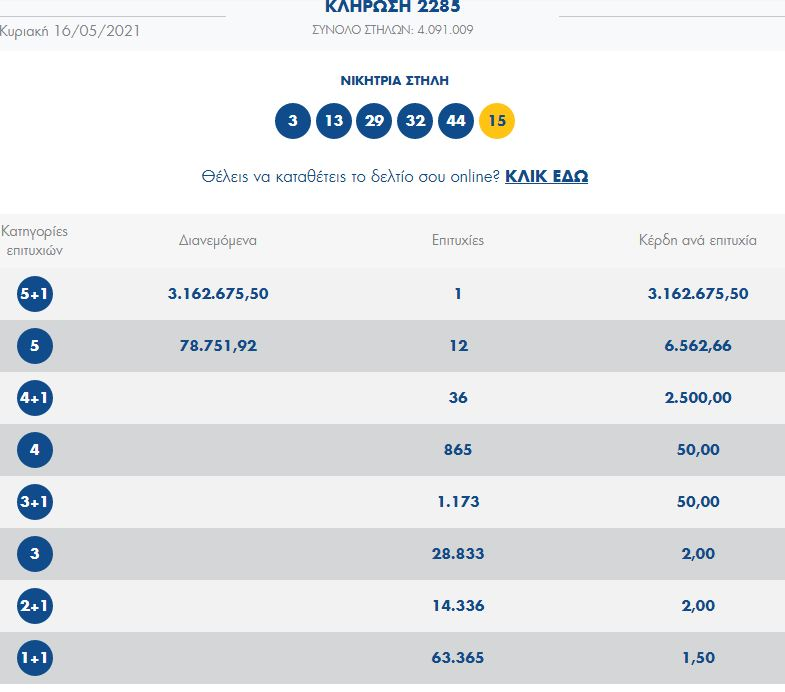785x692 pixels.
Task: Click the 6.562,66 winnings value
Action: click(698, 346)
